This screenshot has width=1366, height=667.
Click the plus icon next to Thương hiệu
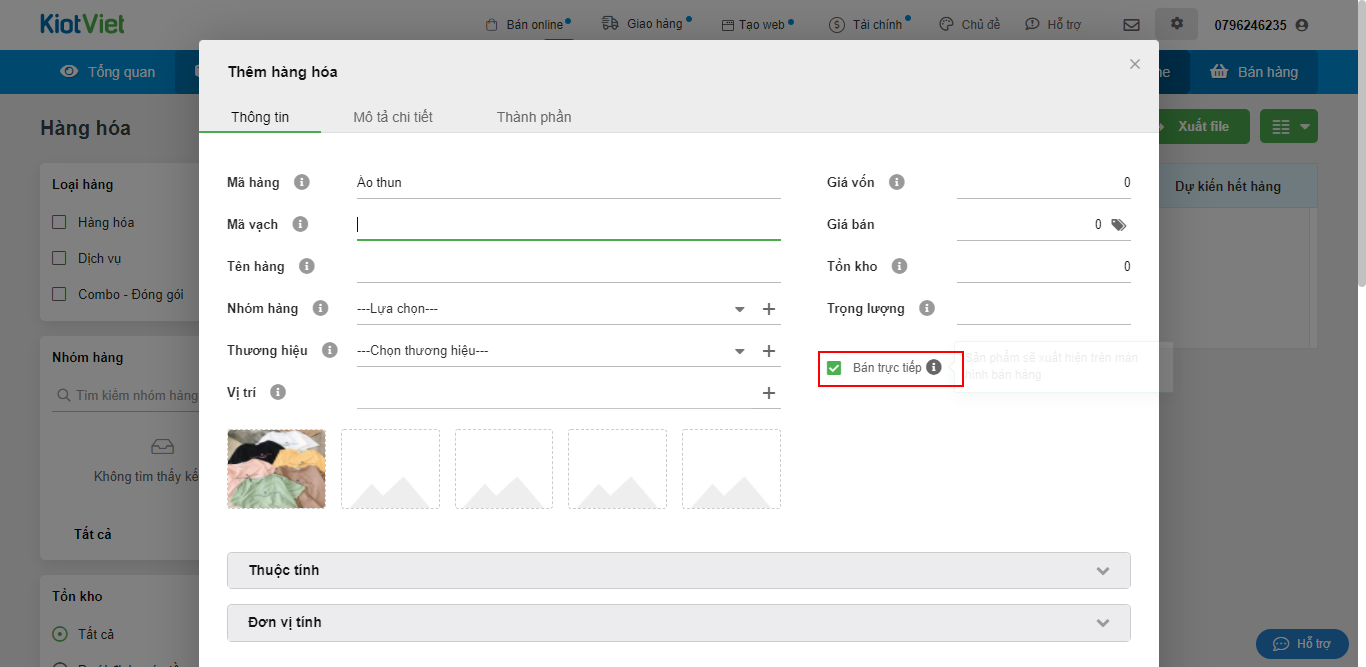769,351
